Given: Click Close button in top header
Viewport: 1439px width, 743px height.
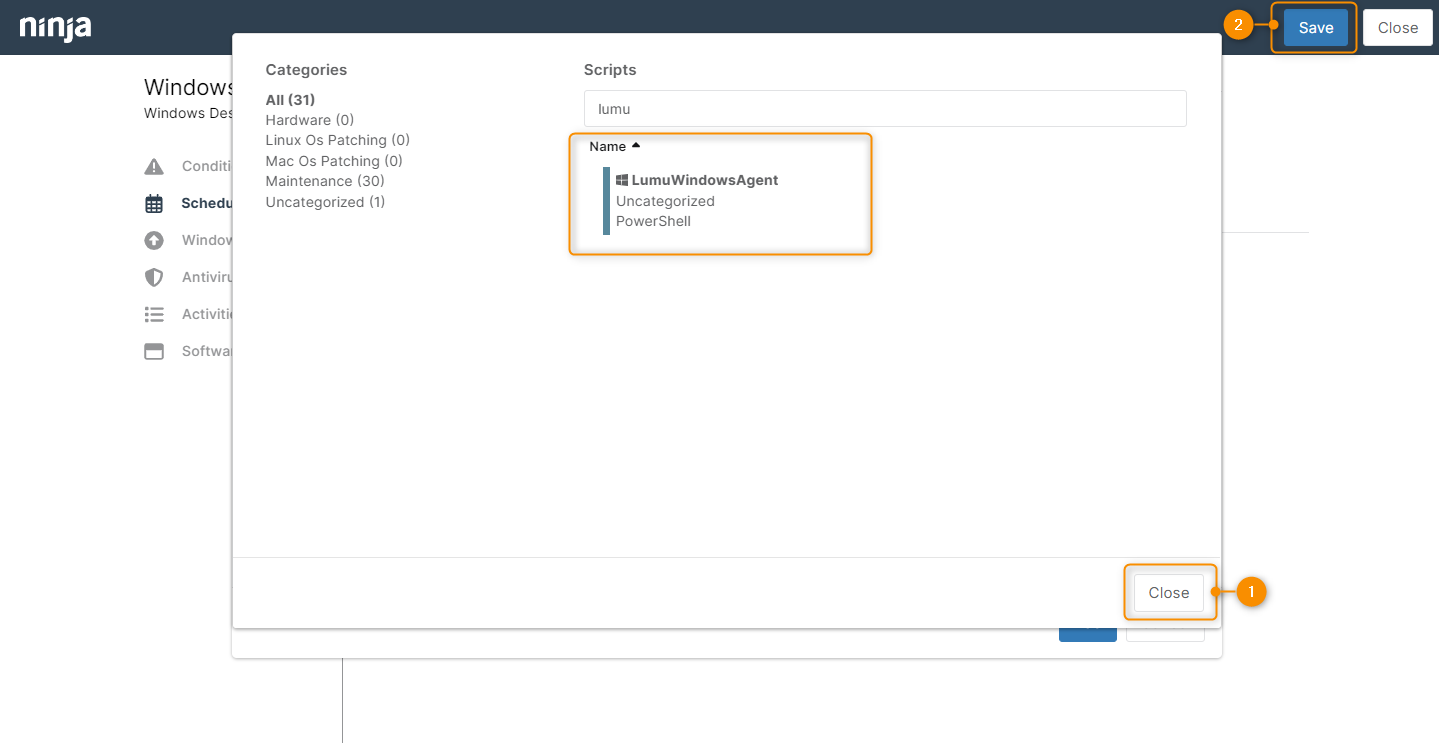Looking at the screenshot, I should (1397, 28).
